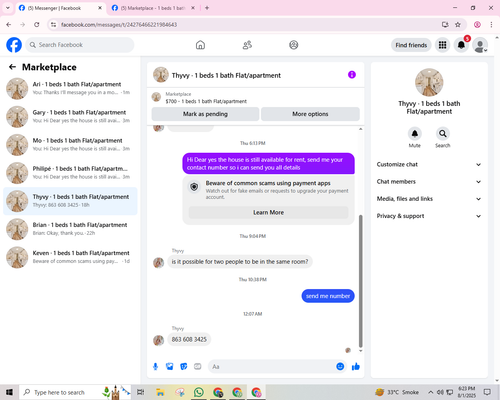
Task: Click the Search Facebook field
Action: (80, 45)
